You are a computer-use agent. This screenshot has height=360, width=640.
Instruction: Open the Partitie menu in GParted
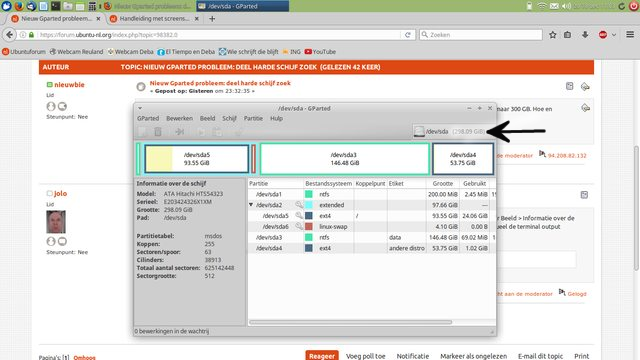pyautogui.click(x=253, y=118)
